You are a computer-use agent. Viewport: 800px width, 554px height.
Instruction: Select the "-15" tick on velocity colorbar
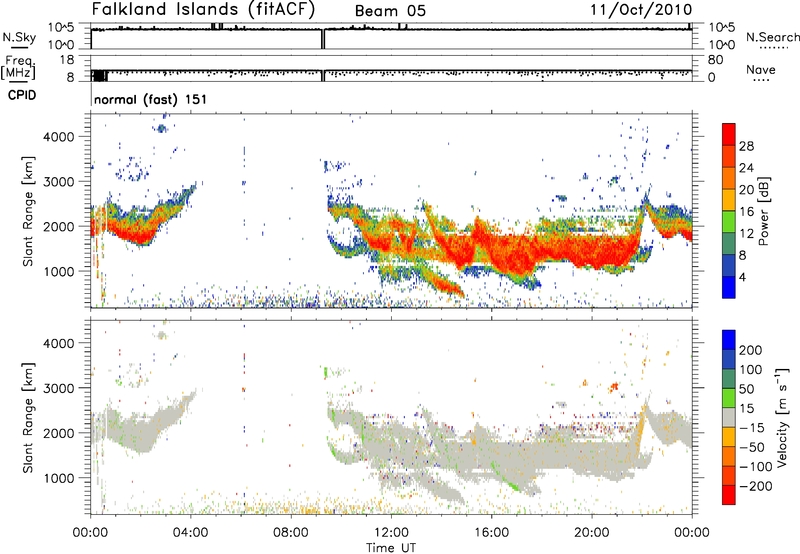tap(752, 428)
